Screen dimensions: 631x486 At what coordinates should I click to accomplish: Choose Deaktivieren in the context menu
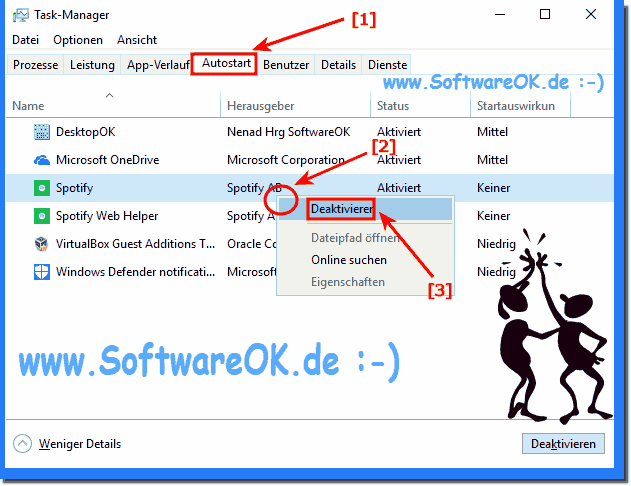pyautogui.click(x=365, y=209)
